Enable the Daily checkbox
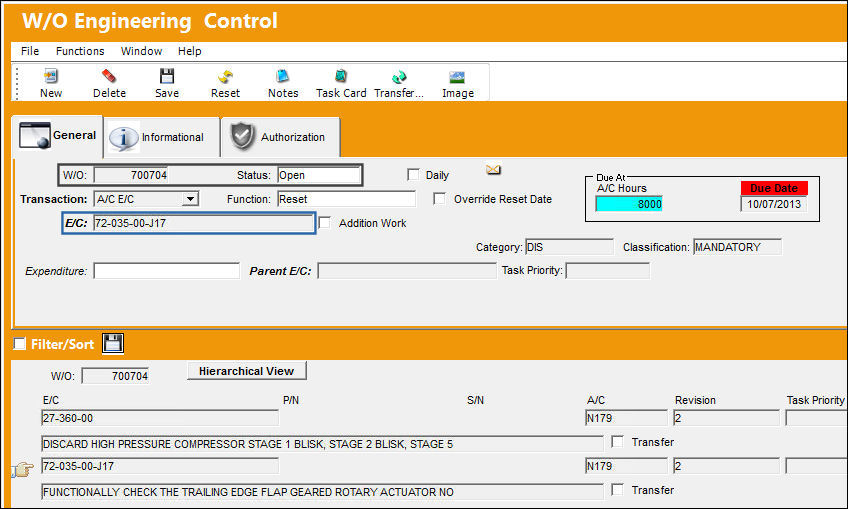 pos(413,175)
